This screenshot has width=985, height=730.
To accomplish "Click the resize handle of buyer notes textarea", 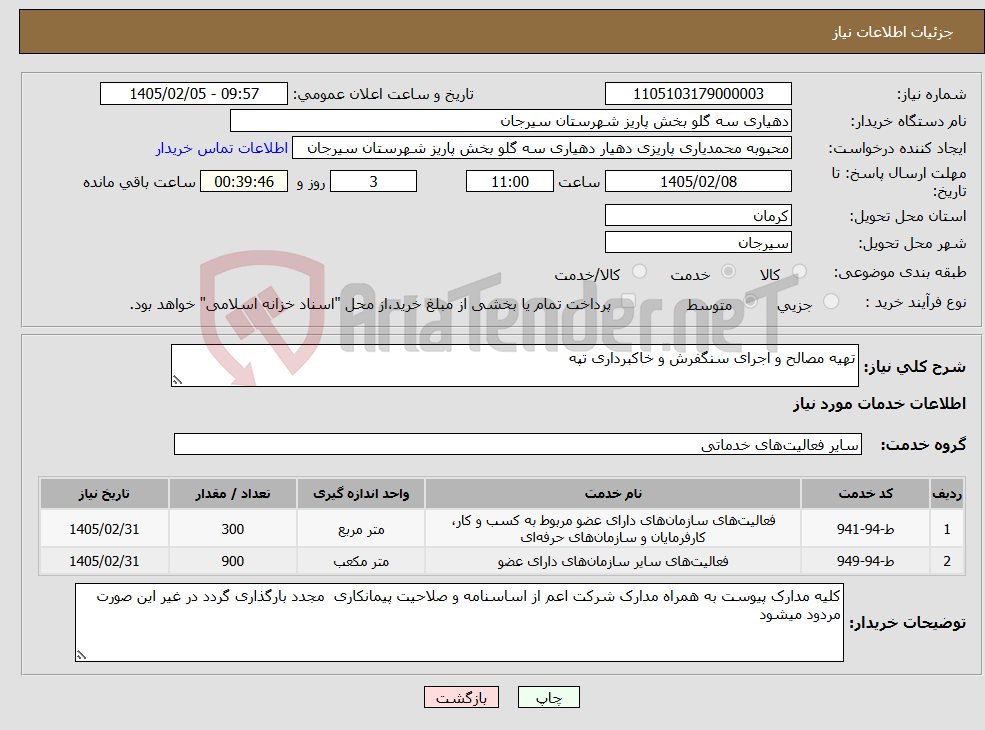I will coord(81,655).
